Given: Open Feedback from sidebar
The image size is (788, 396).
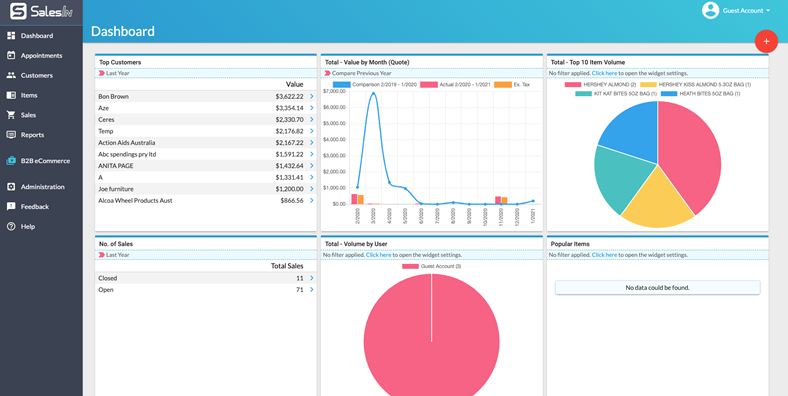Looking at the screenshot, I should tap(35, 207).
